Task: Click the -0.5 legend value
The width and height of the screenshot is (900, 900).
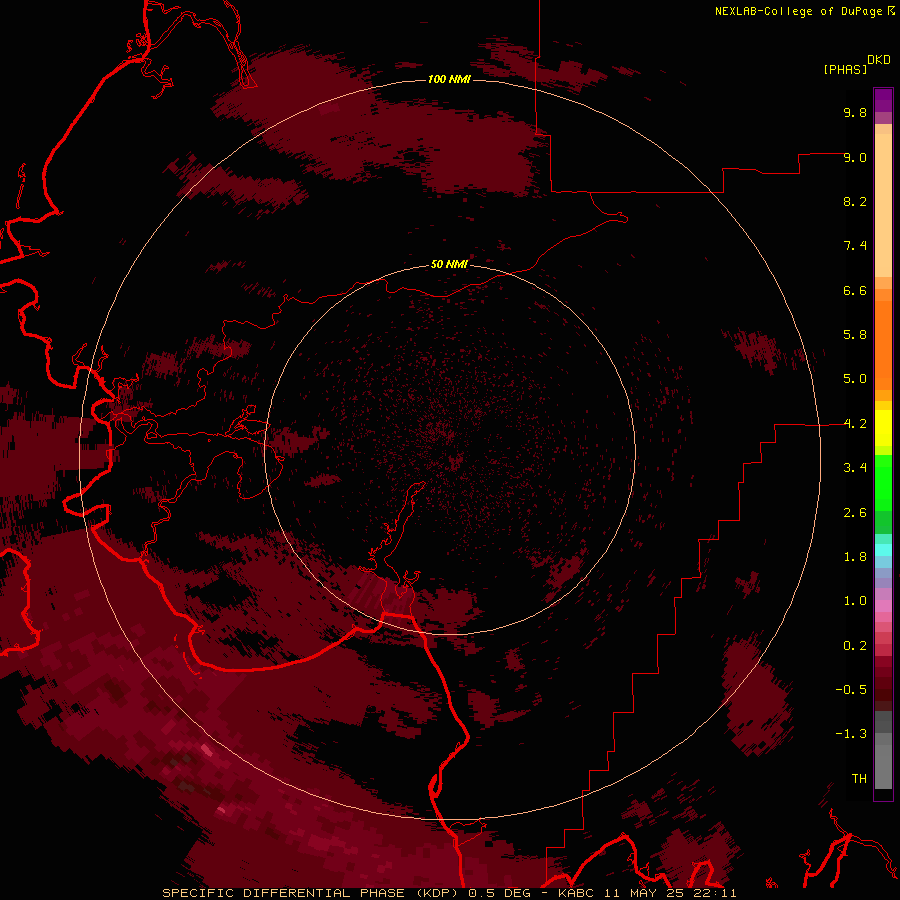Action: [x=851, y=690]
